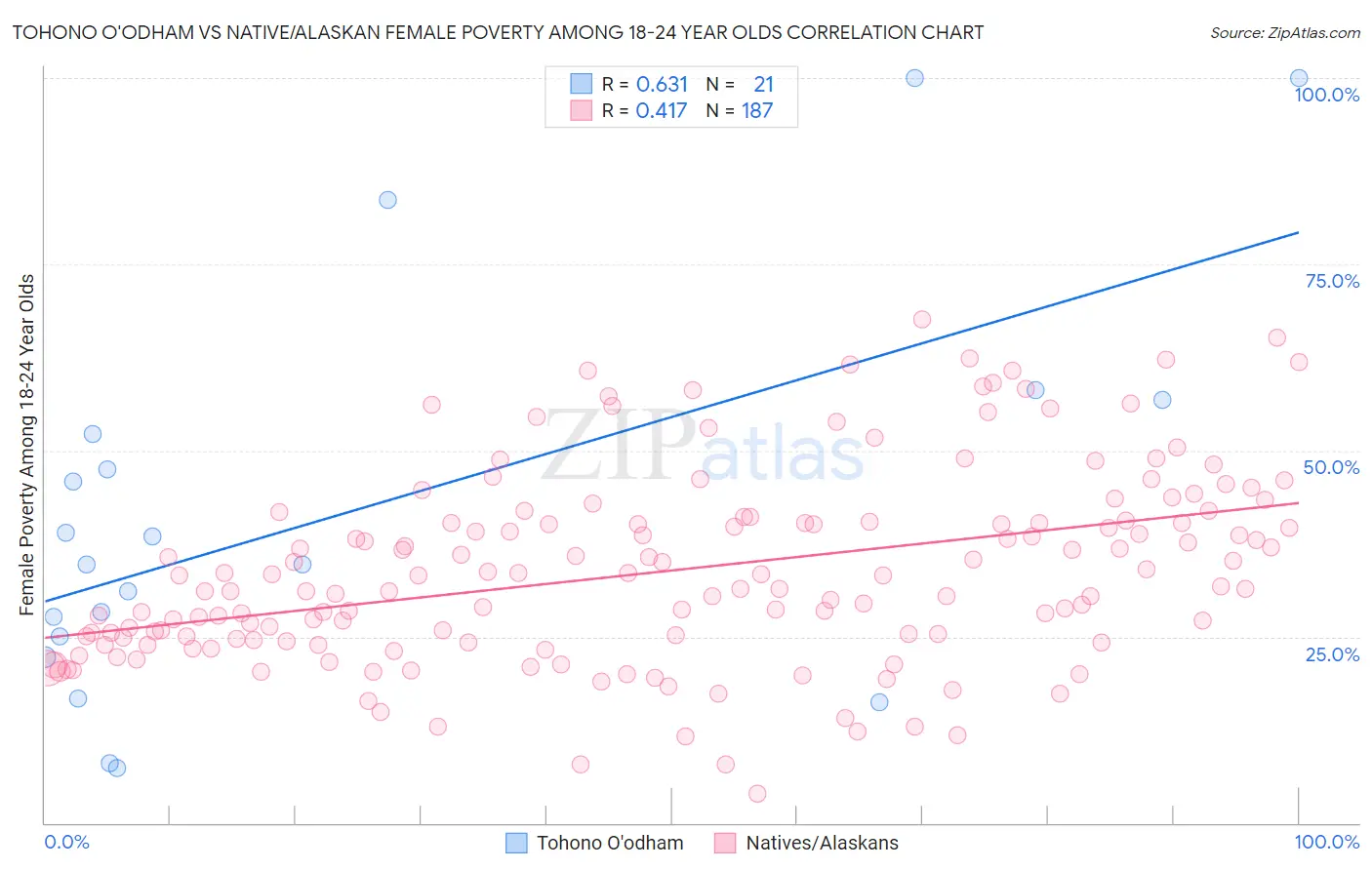Screen dimensions: 1372x870
Task: Click the 50.0% y-axis label
Action: coord(1332,467)
